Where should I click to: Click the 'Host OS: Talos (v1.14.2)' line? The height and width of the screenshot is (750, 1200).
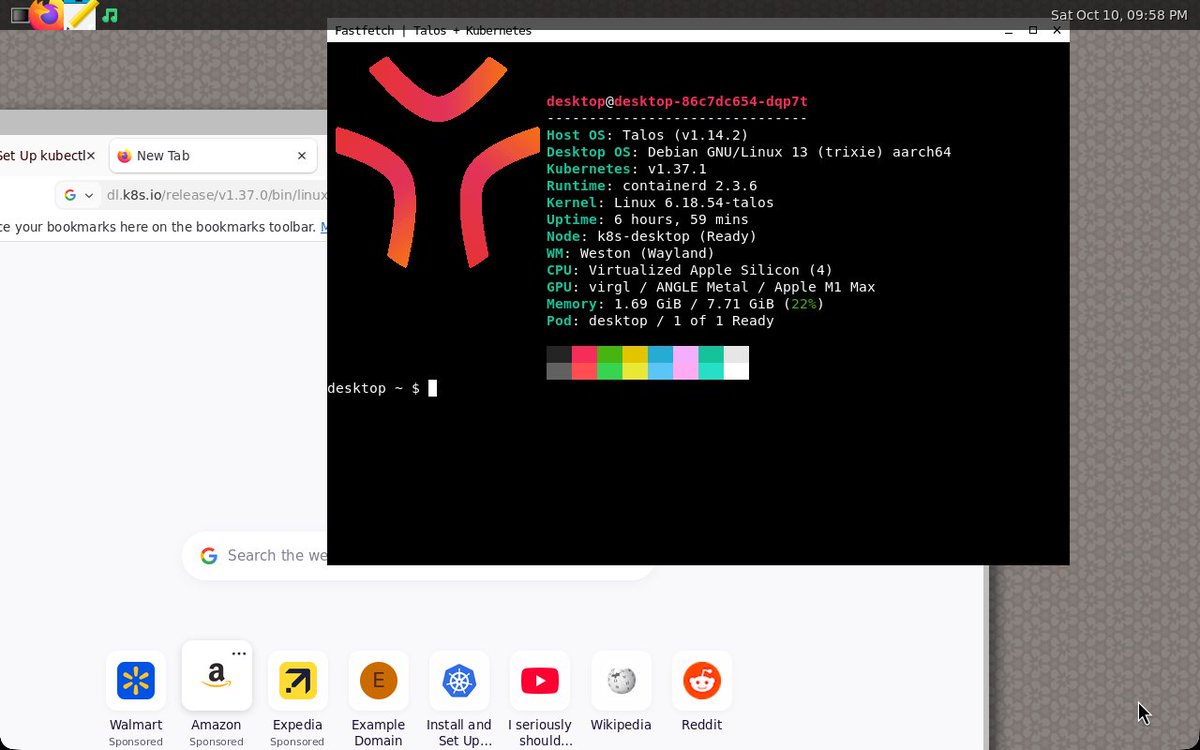647,135
